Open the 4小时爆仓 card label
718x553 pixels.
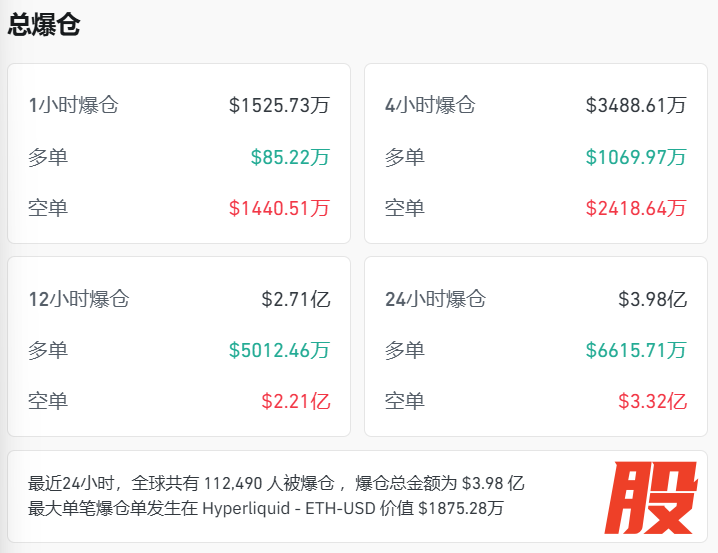(x=430, y=104)
